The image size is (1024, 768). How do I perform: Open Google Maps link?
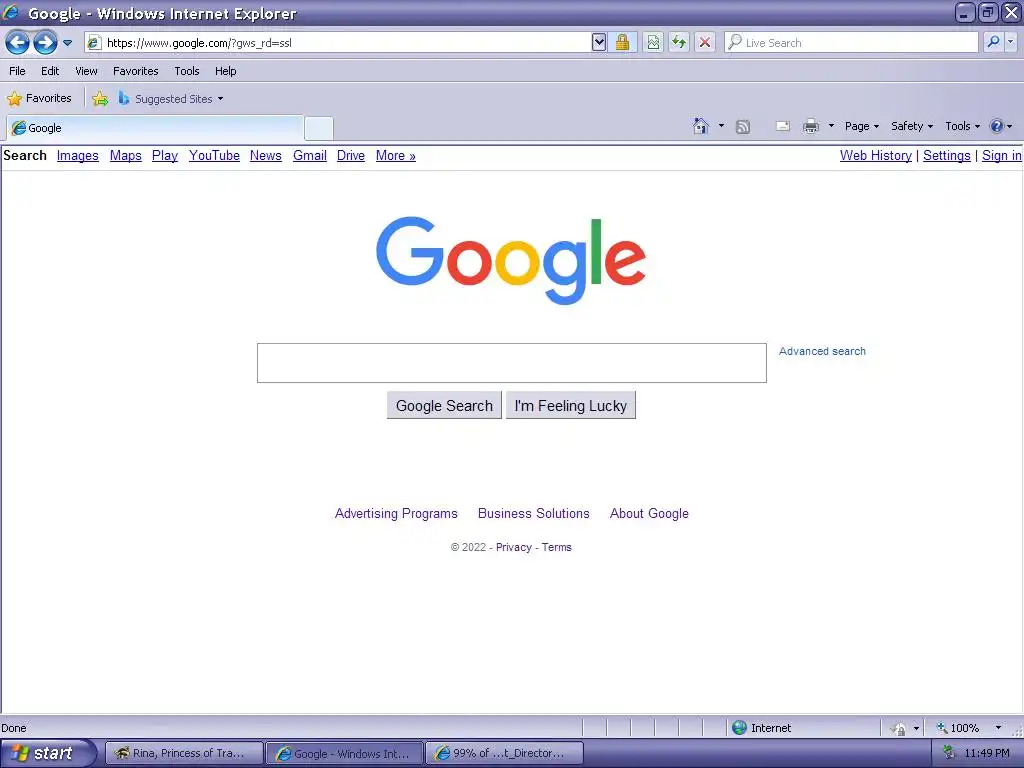(x=125, y=155)
